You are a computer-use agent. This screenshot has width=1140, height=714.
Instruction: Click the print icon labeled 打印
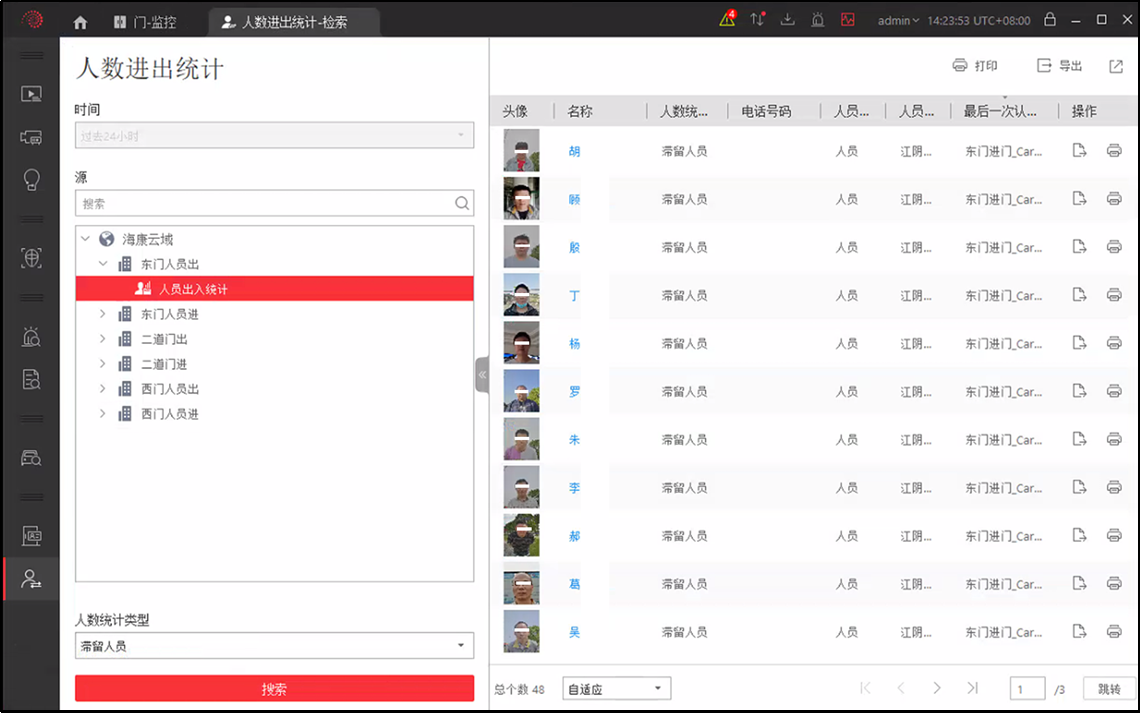pos(973,65)
